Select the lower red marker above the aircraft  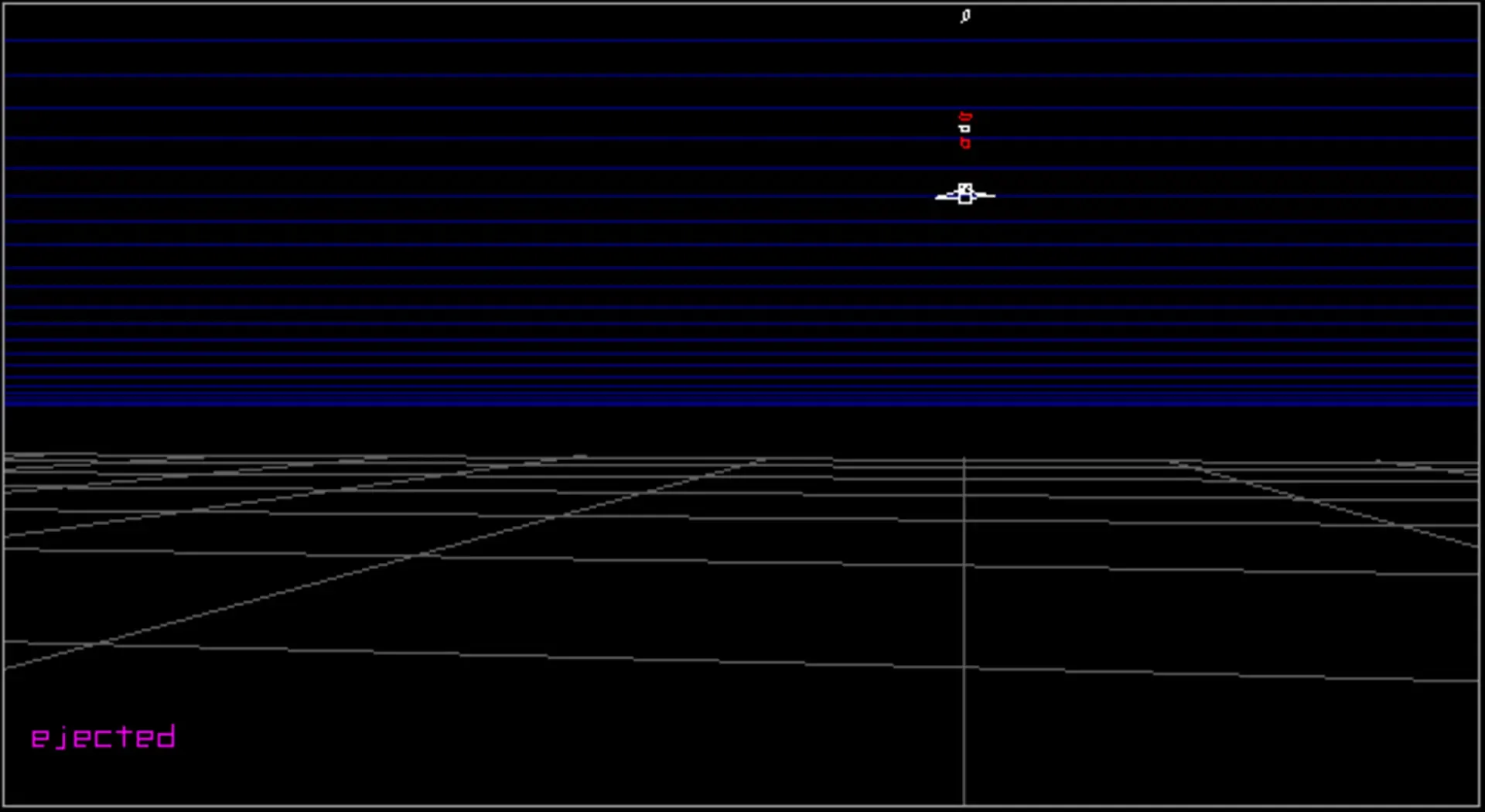coord(964,143)
